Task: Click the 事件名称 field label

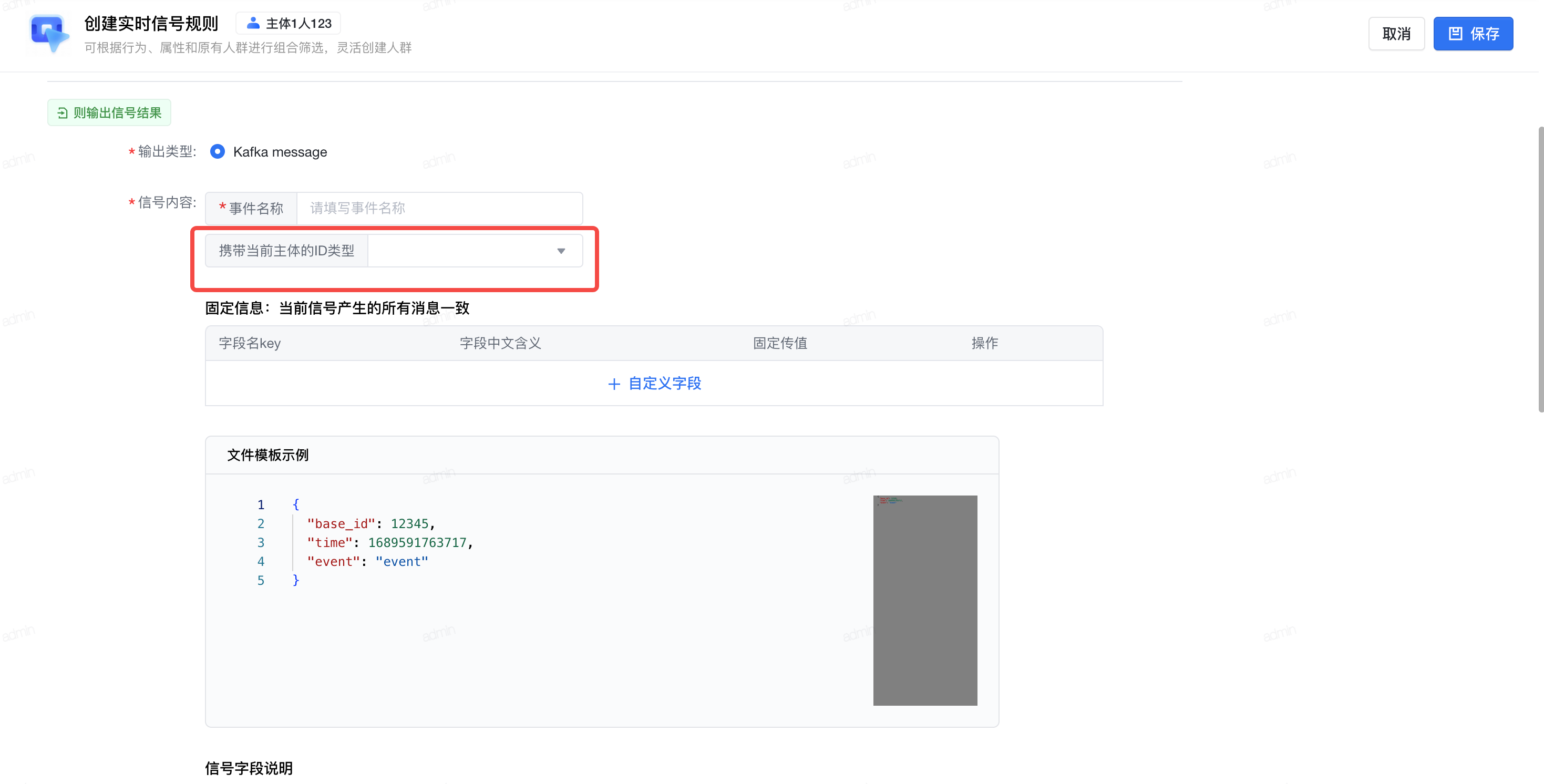Action: click(251, 208)
